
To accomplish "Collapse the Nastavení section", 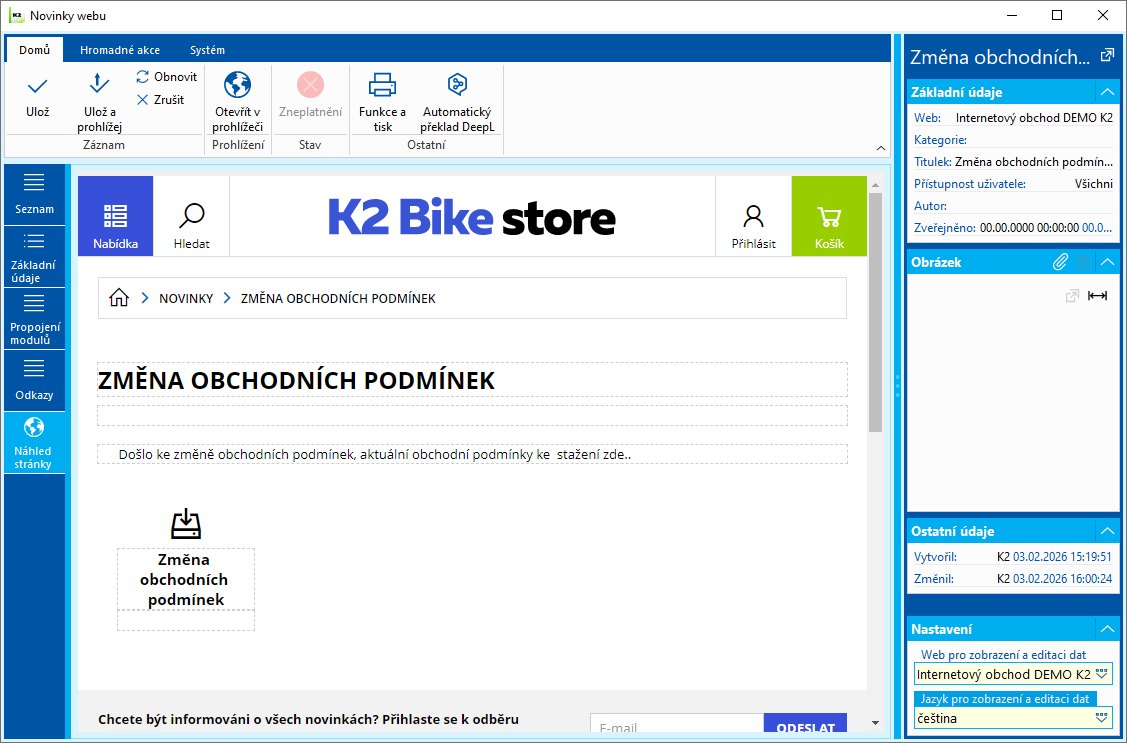I will pyautogui.click(x=1107, y=629).
